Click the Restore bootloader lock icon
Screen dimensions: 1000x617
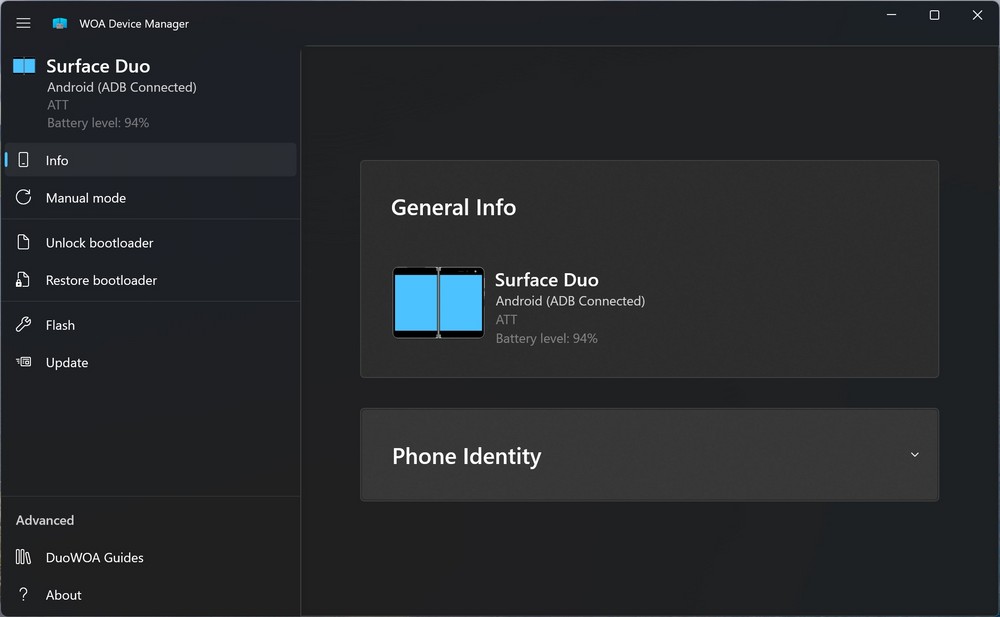[x=24, y=281]
